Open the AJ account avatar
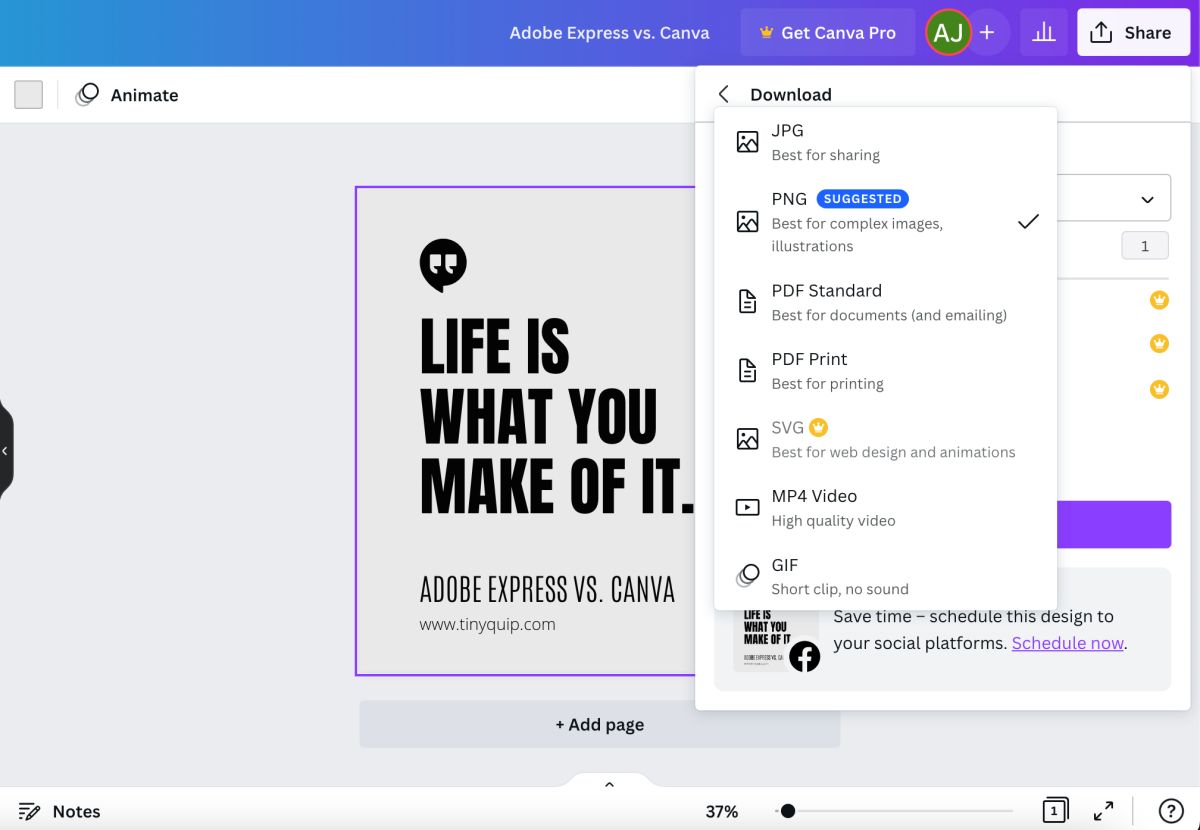 (x=948, y=32)
